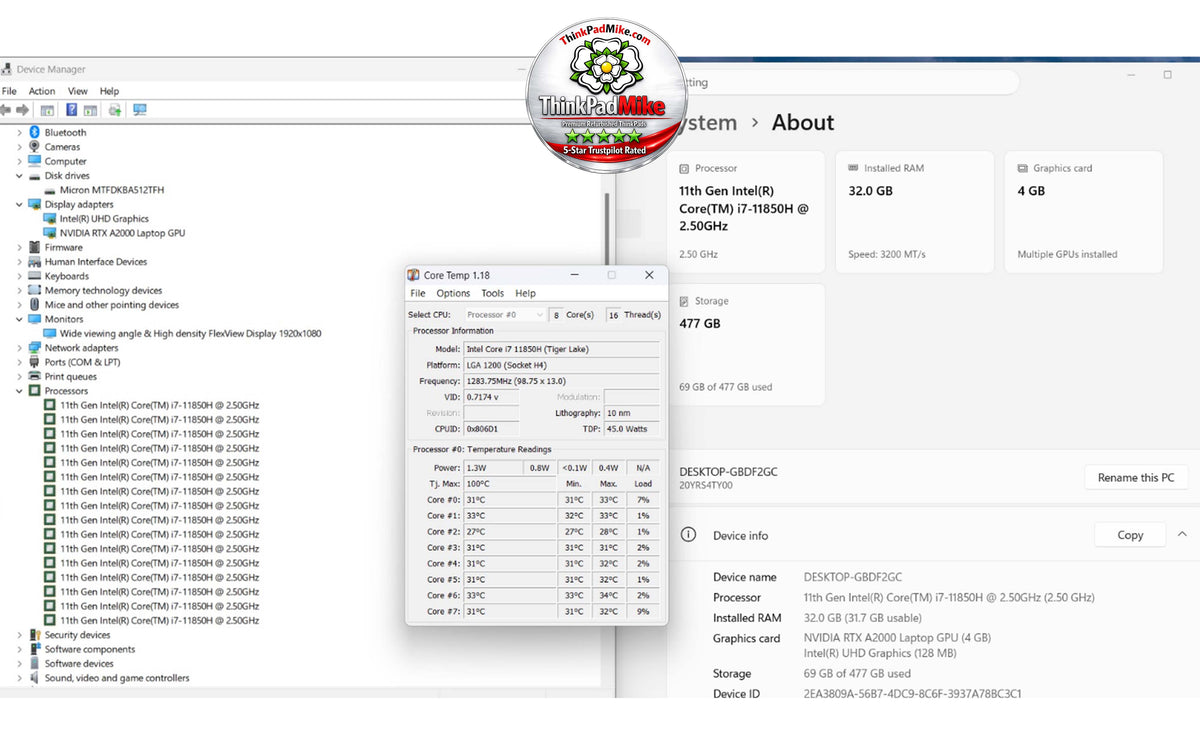The height and width of the screenshot is (754, 1200).
Task: Select the Monitors category icon
Action: pyautogui.click(x=34, y=319)
